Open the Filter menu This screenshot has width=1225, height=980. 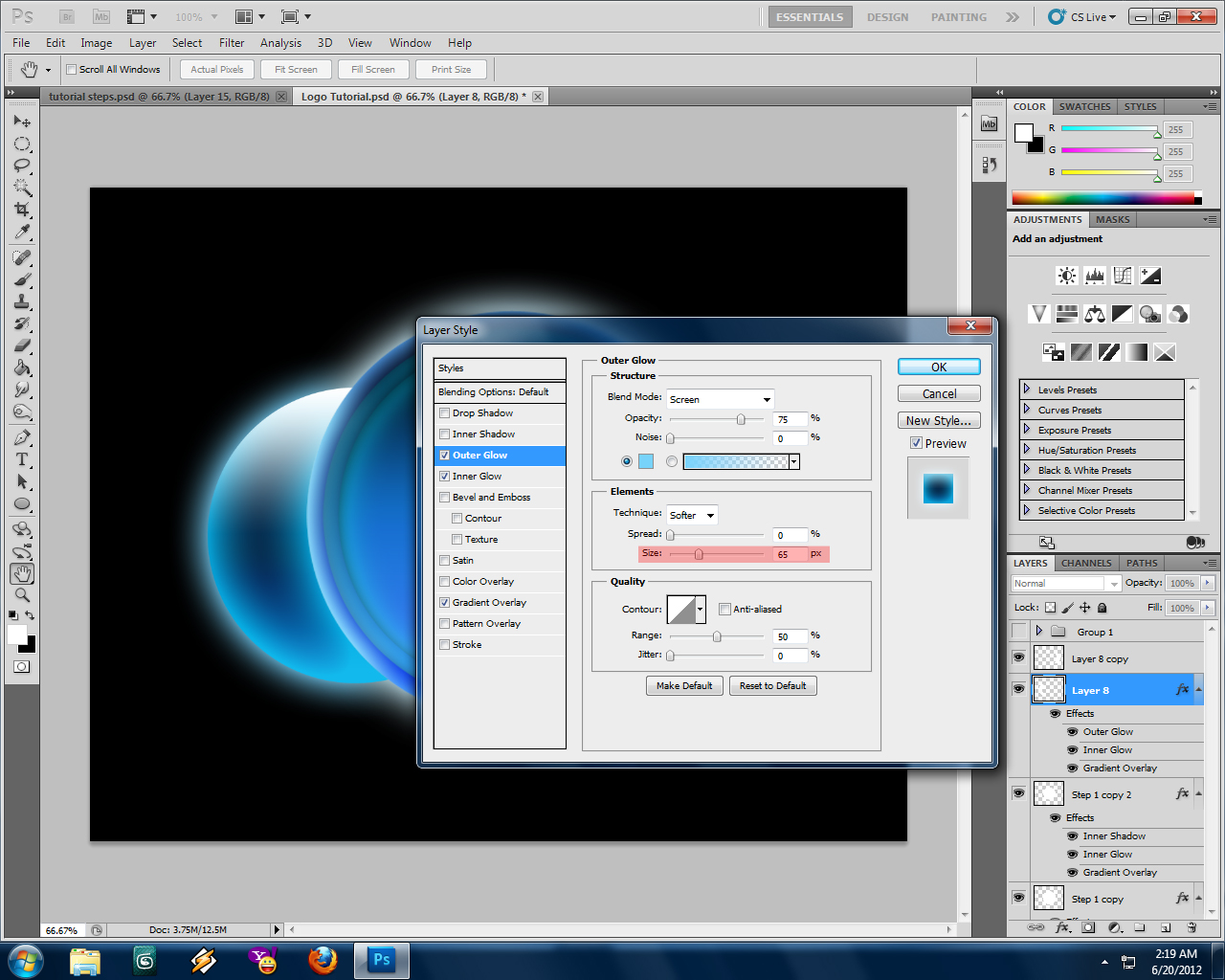coord(231,43)
